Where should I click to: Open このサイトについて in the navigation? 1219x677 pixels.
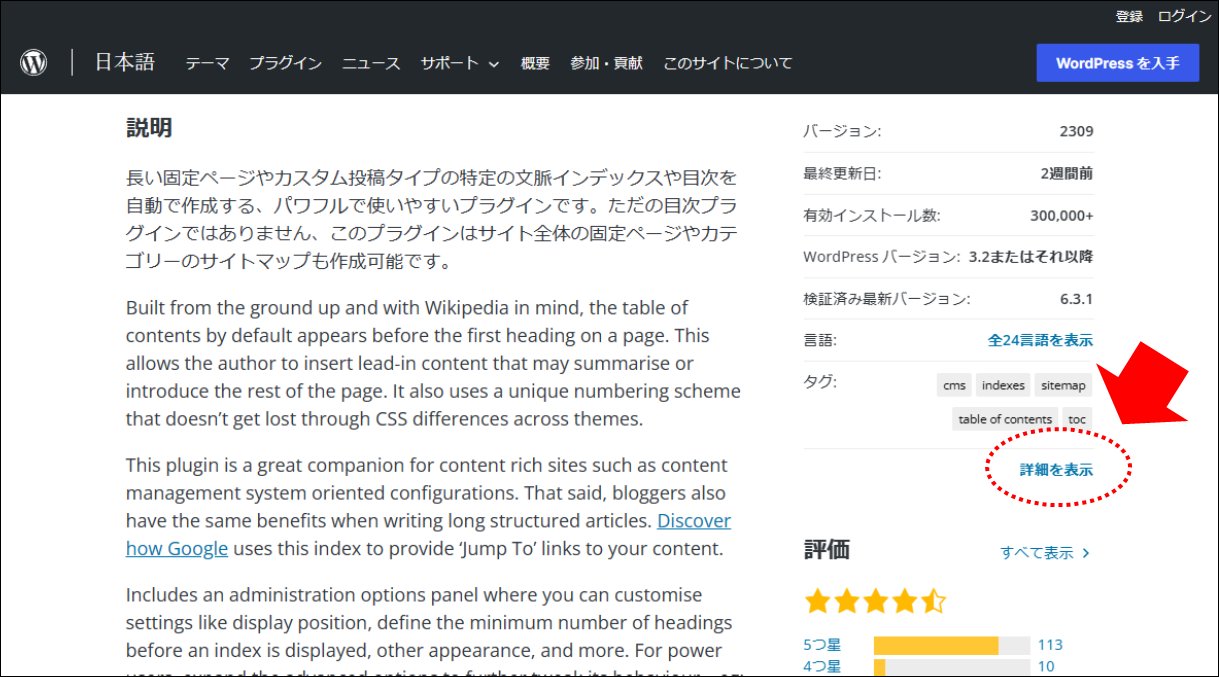[x=727, y=63]
